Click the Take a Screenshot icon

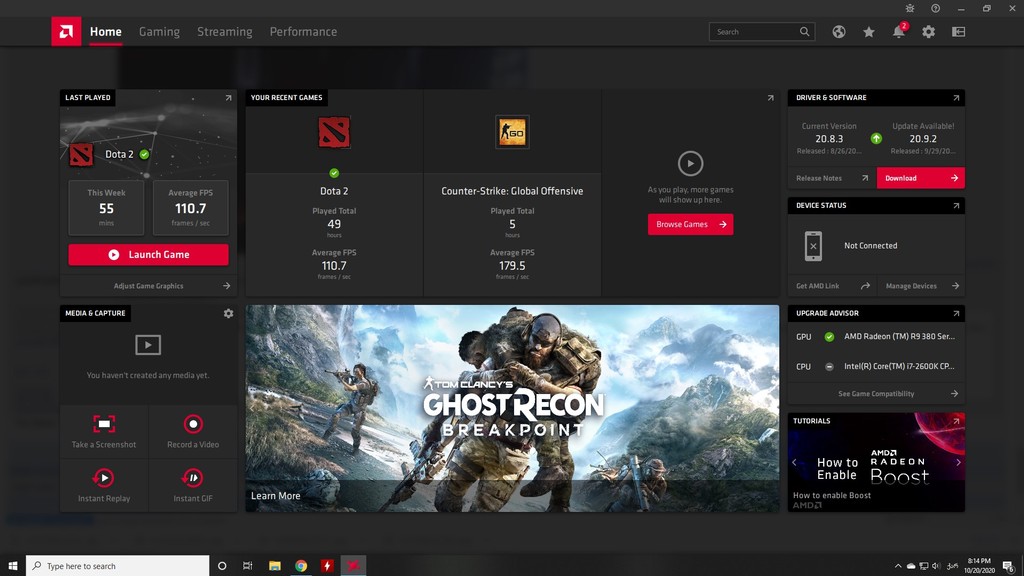(104, 424)
